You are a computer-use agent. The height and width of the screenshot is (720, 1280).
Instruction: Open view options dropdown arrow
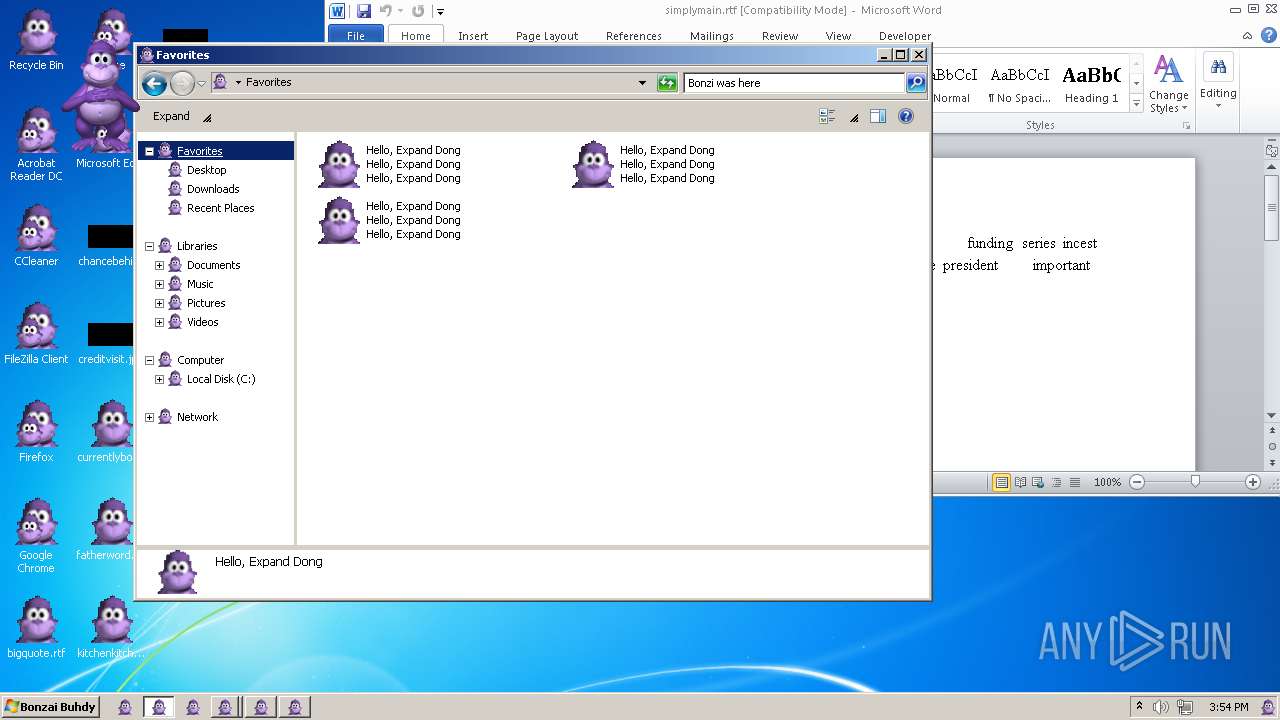[854, 117]
